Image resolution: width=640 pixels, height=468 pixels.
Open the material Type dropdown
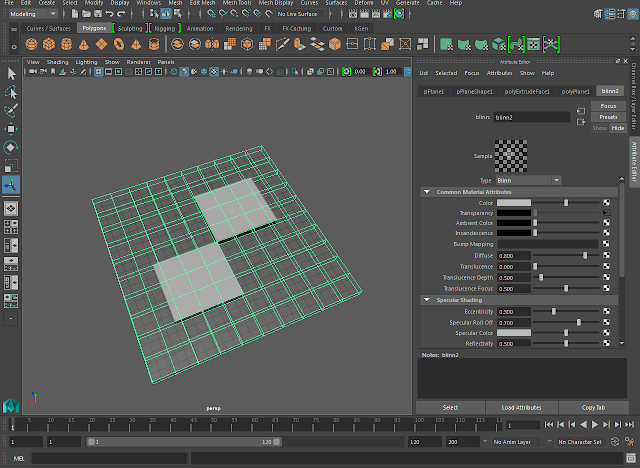(x=529, y=180)
